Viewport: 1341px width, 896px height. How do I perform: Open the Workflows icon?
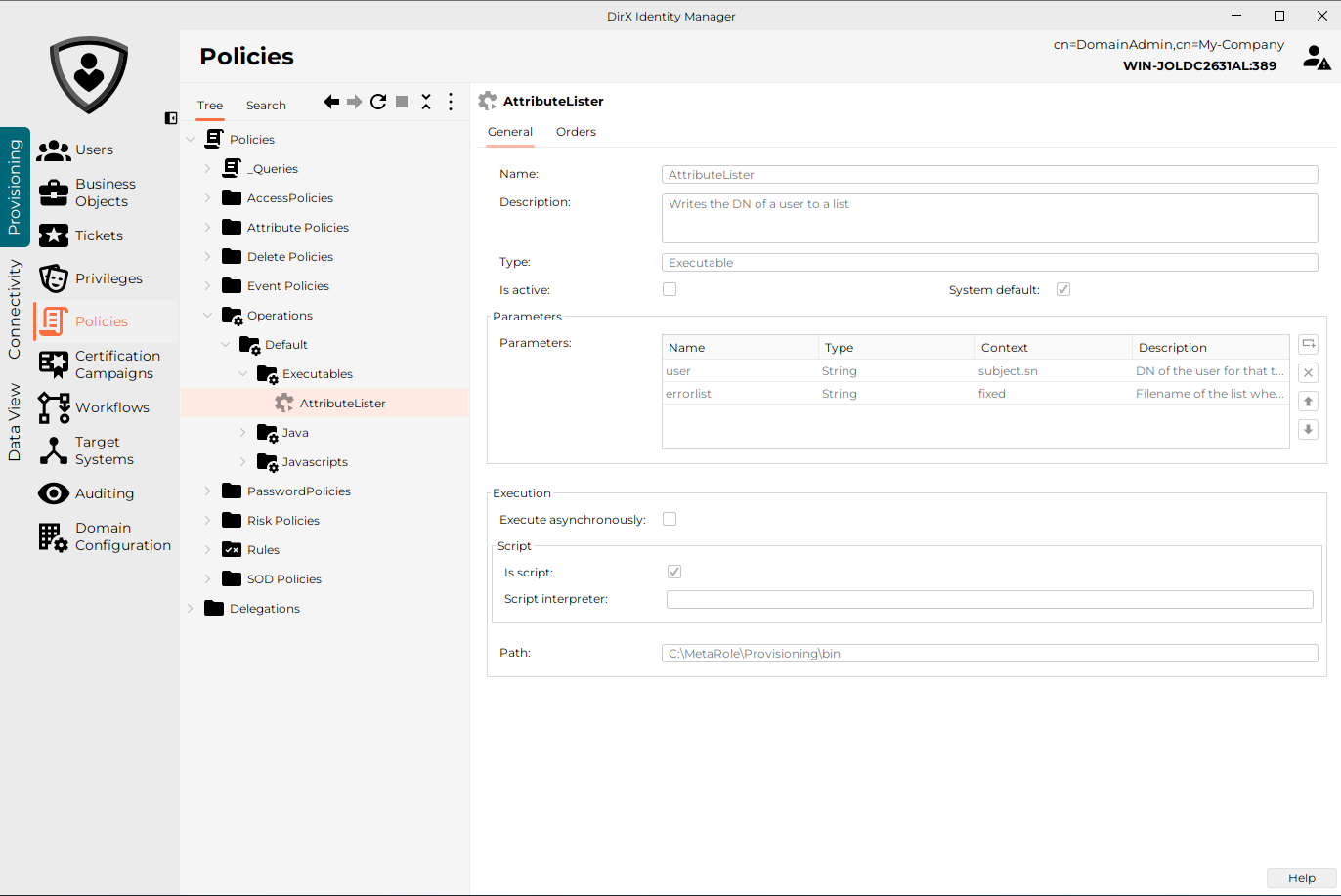pos(54,407)
